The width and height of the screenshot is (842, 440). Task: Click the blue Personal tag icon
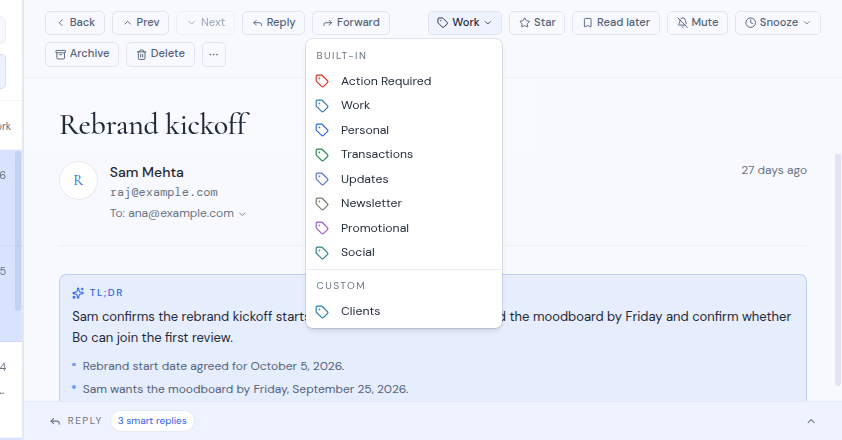click(x=322, y=130)
